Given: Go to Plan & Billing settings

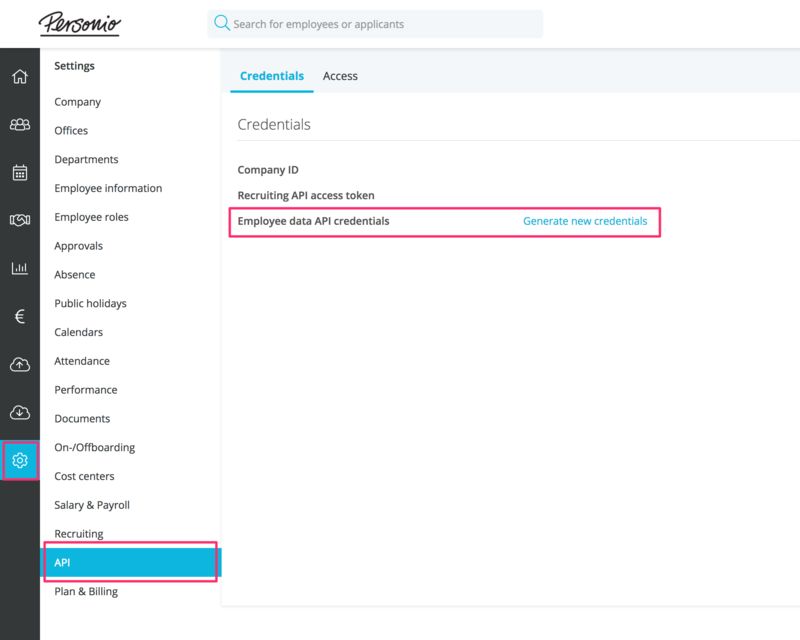Looking at the screenshot, I should point(86,592).
